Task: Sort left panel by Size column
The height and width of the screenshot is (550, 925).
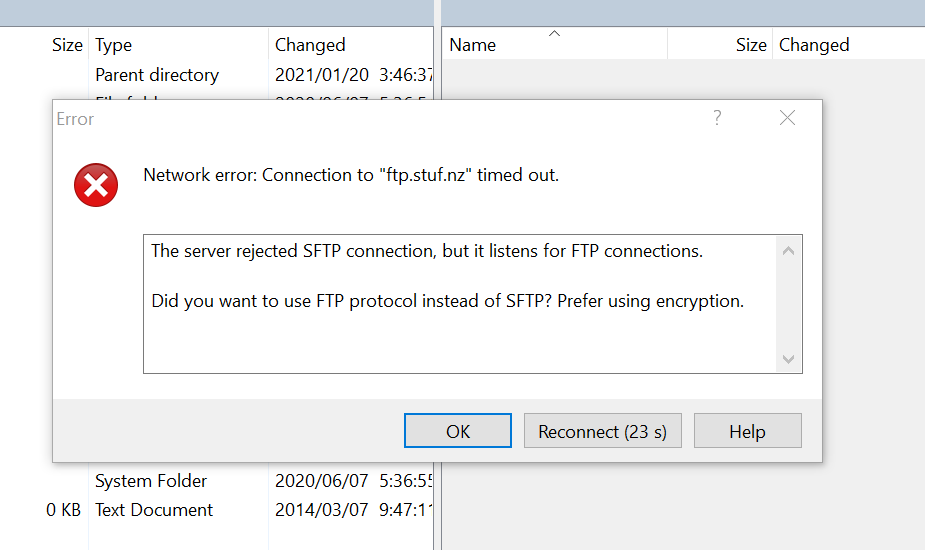Action: tap(68, 45)
